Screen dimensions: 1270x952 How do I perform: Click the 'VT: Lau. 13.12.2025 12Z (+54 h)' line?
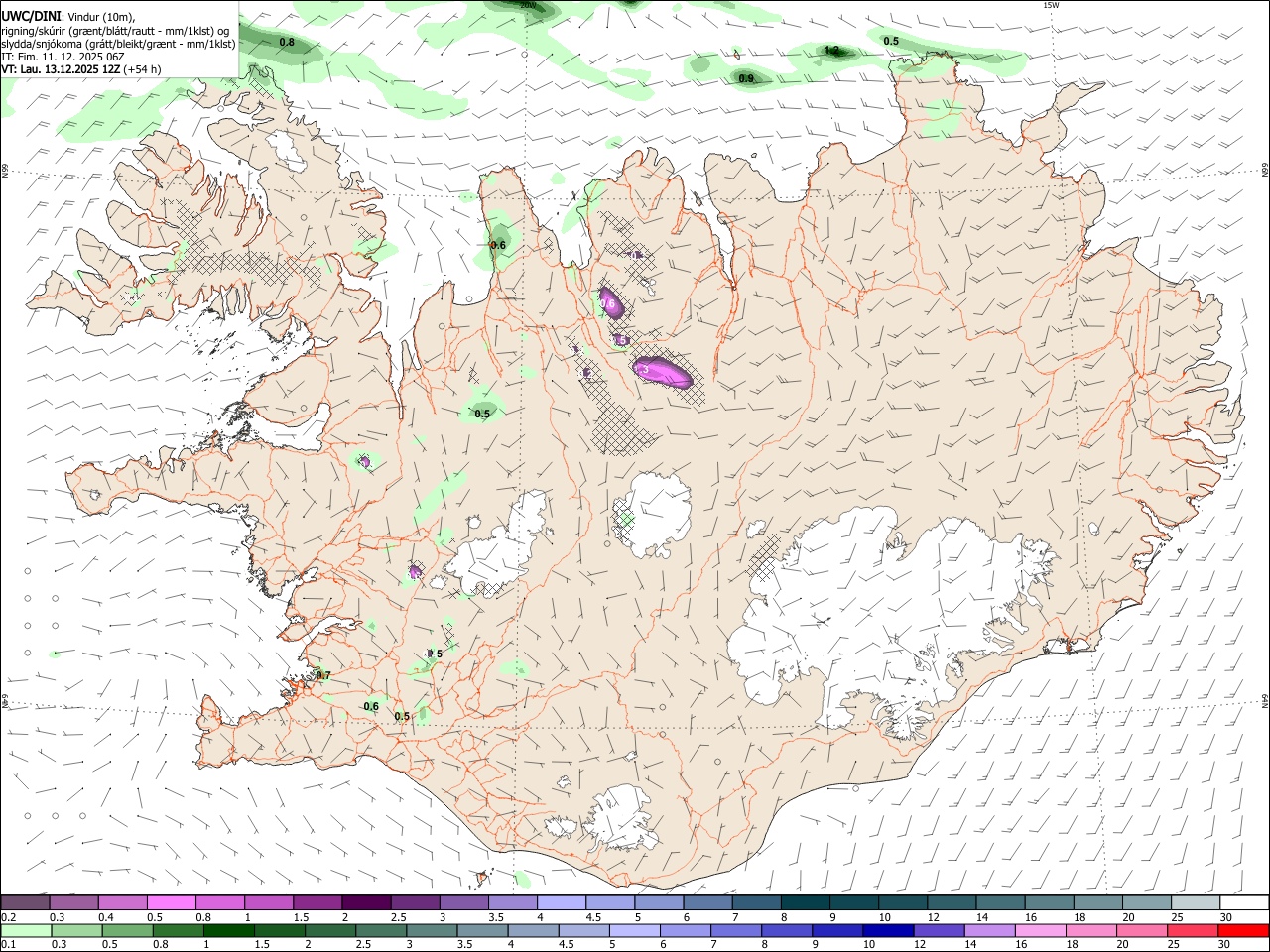81,69
